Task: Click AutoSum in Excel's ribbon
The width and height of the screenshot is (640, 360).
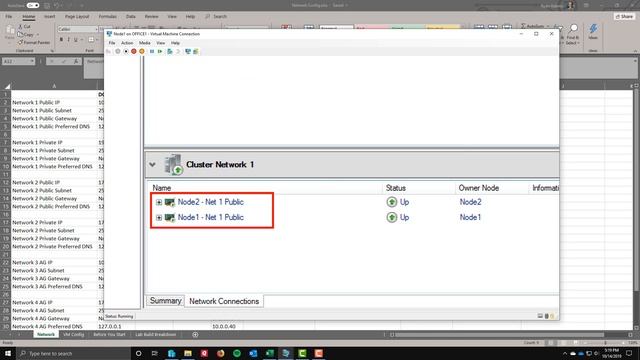Action: (x=533, y=26)
